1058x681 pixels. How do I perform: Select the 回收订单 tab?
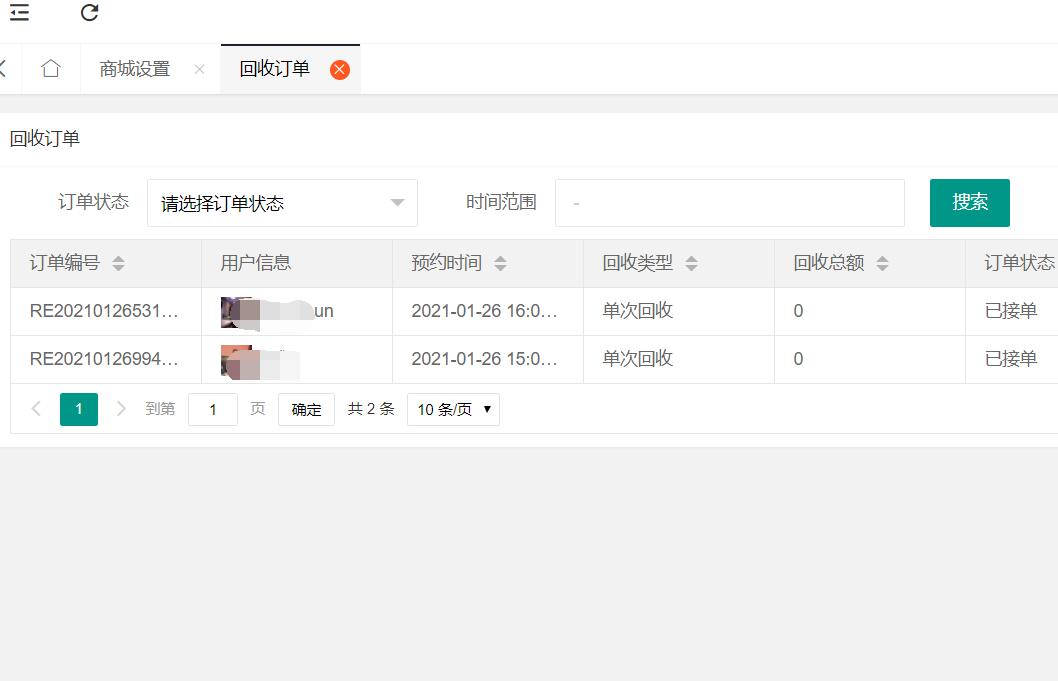pos(275,68)
